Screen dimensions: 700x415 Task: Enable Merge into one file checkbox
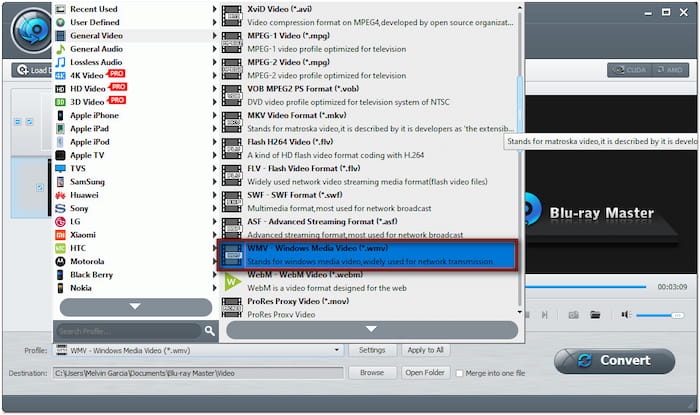tap(460, 373)
